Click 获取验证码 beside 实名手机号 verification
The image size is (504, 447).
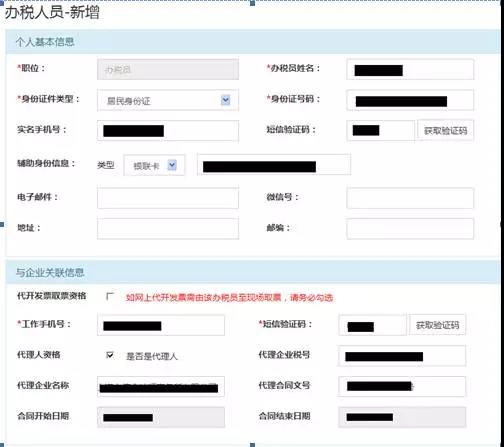[x=445, y=131]
